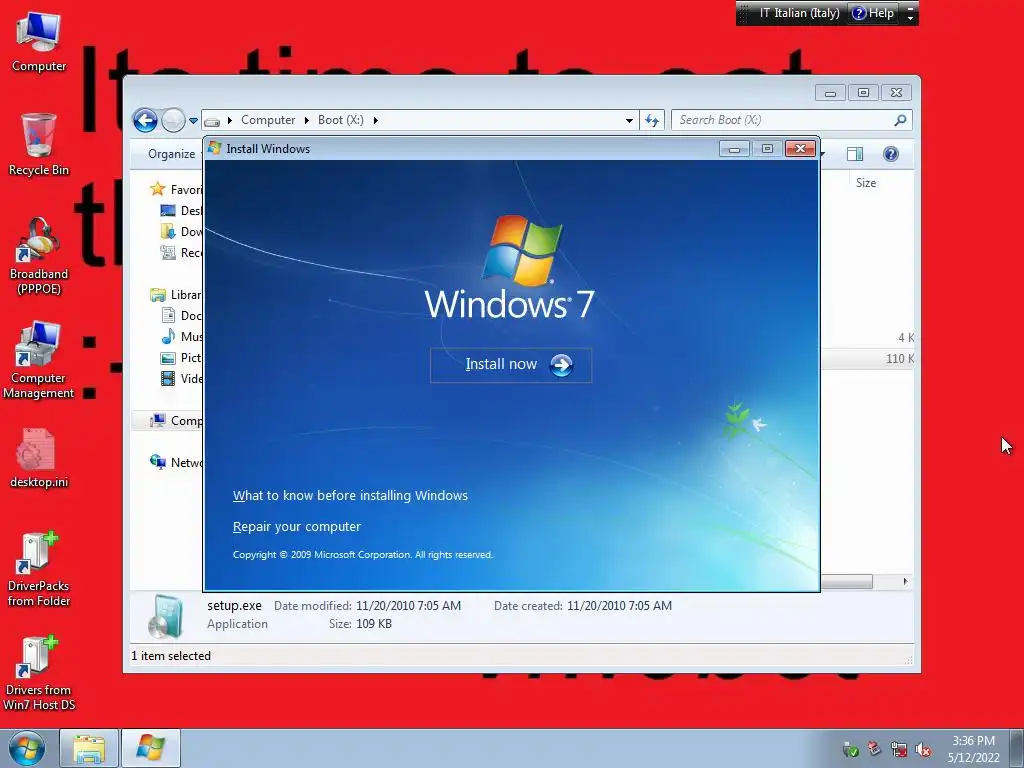Viewport: 1024px width, 768px height.
Task: Open recent pages dropdown arrow
Action: 193,121
